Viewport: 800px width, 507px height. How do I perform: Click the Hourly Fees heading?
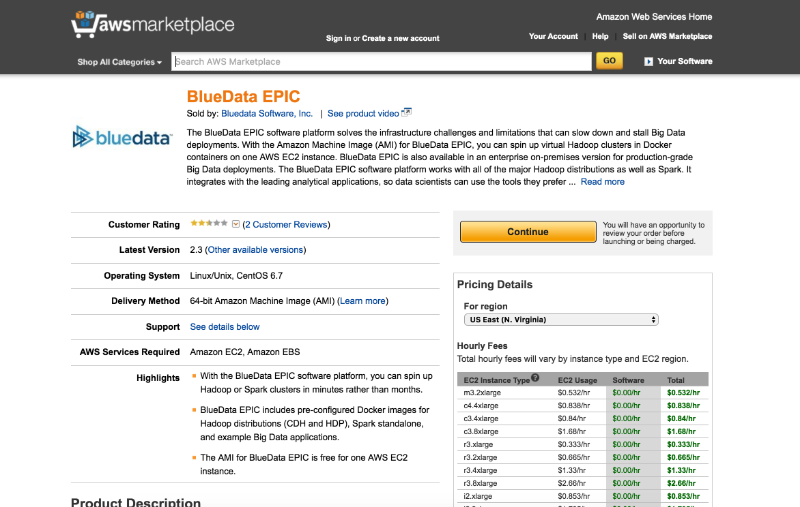pyautogui.click(x=482, y=346)
